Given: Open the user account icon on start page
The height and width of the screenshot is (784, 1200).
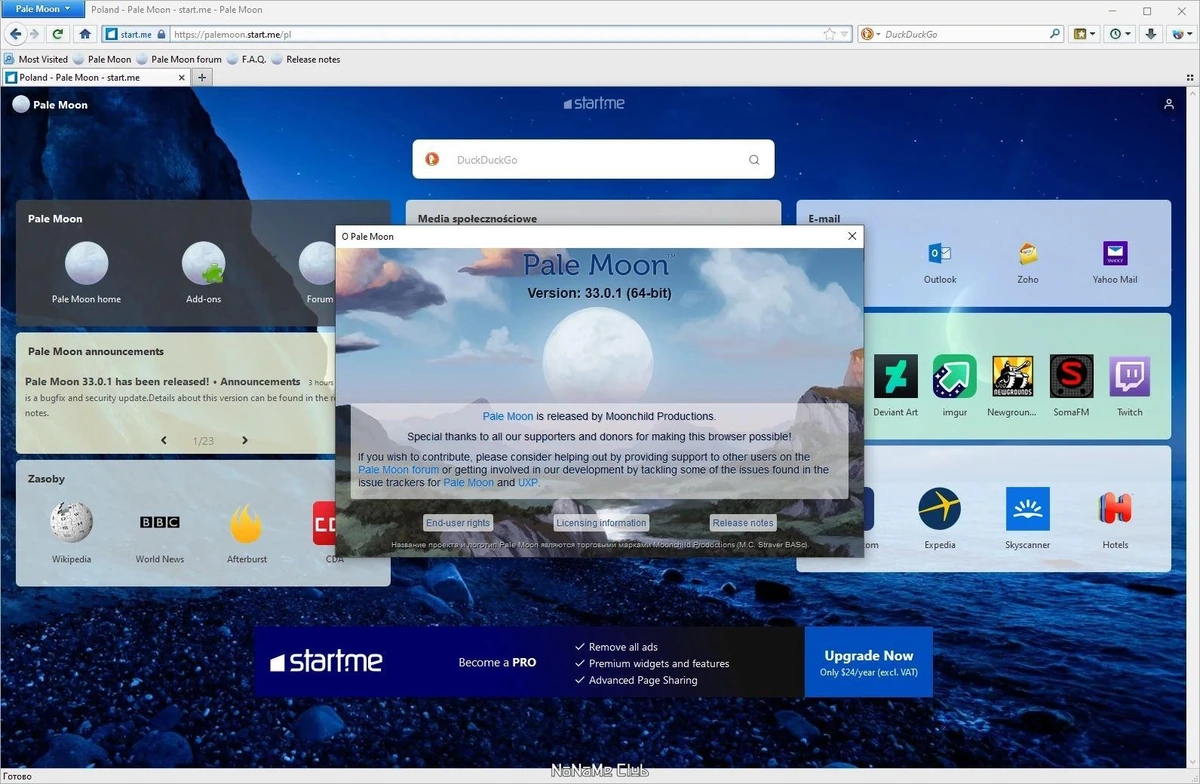Looking at the screenshot, I should tap(1169, 104).
